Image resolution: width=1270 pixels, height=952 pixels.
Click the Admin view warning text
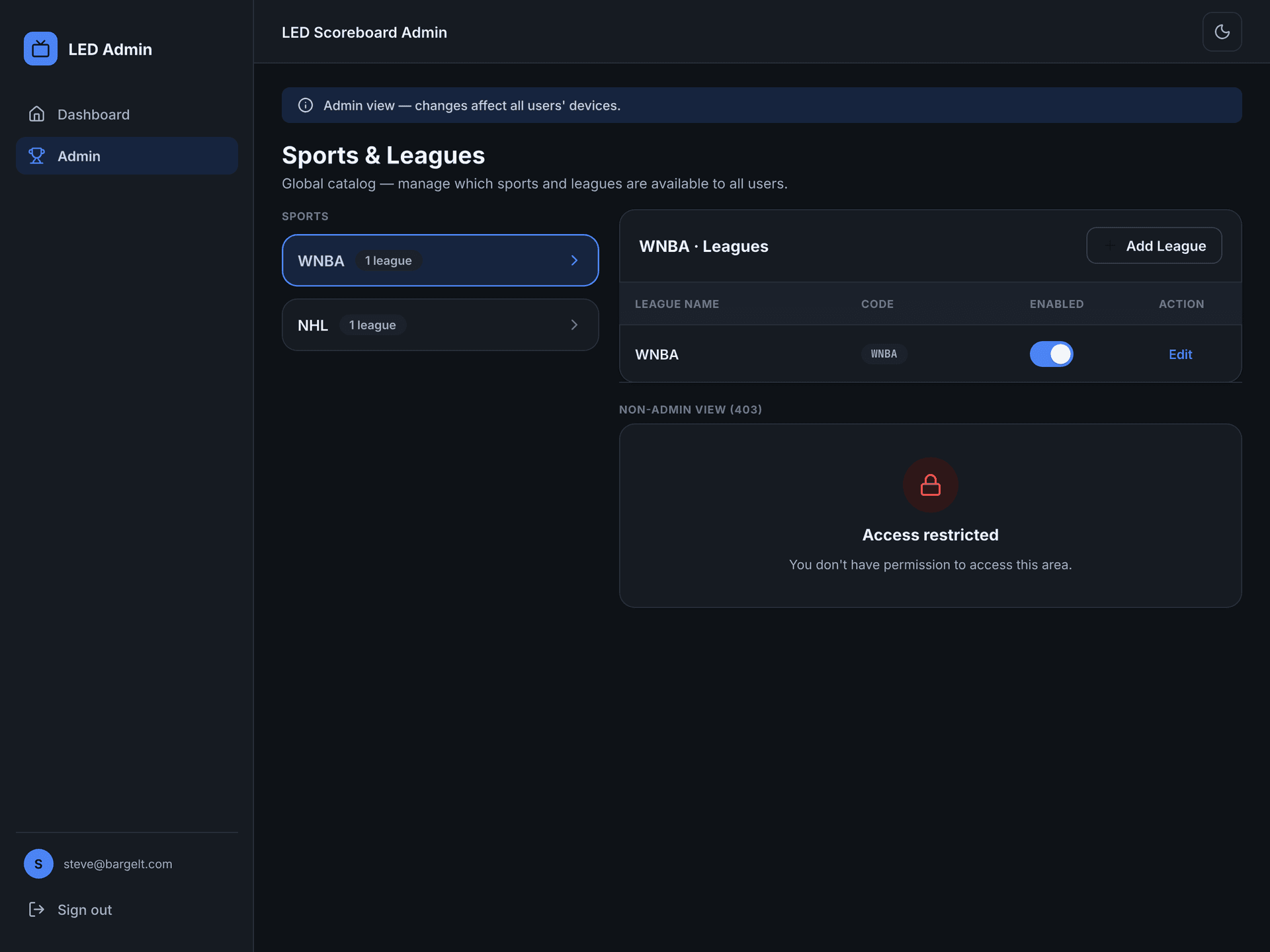472,106
